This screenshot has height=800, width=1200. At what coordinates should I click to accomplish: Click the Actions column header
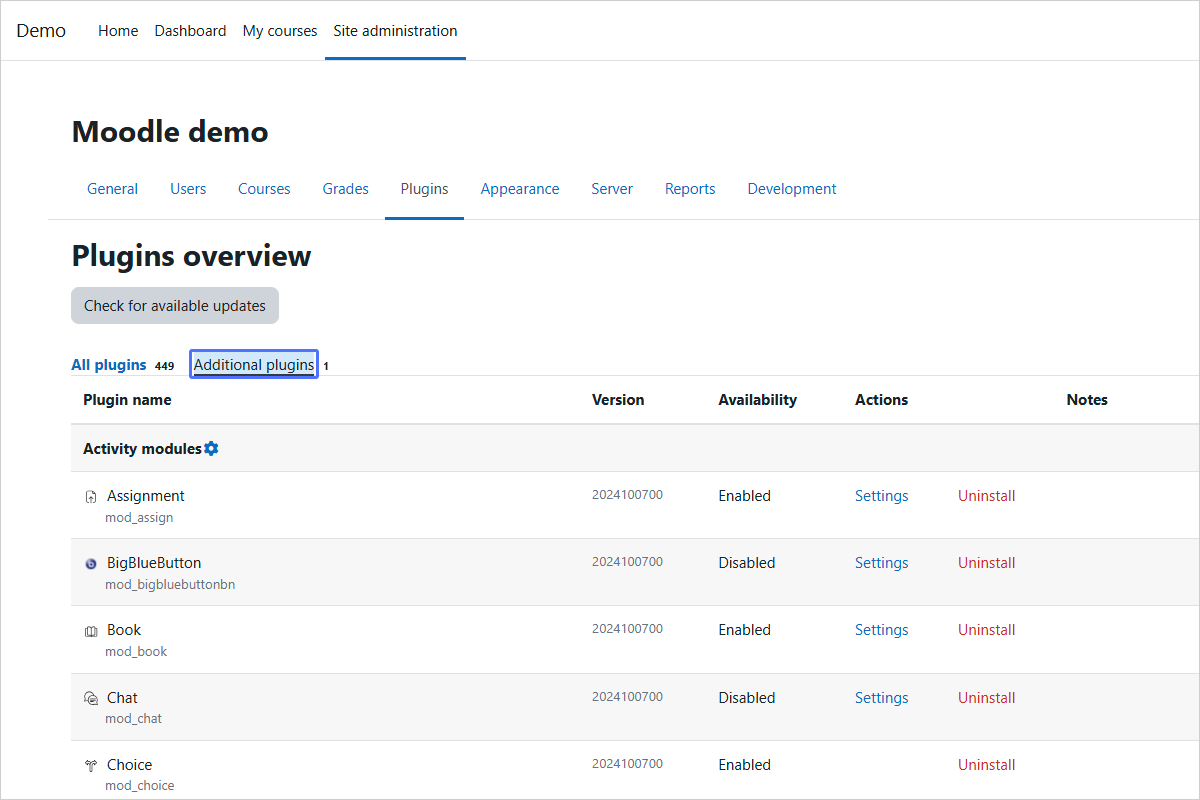881,400
